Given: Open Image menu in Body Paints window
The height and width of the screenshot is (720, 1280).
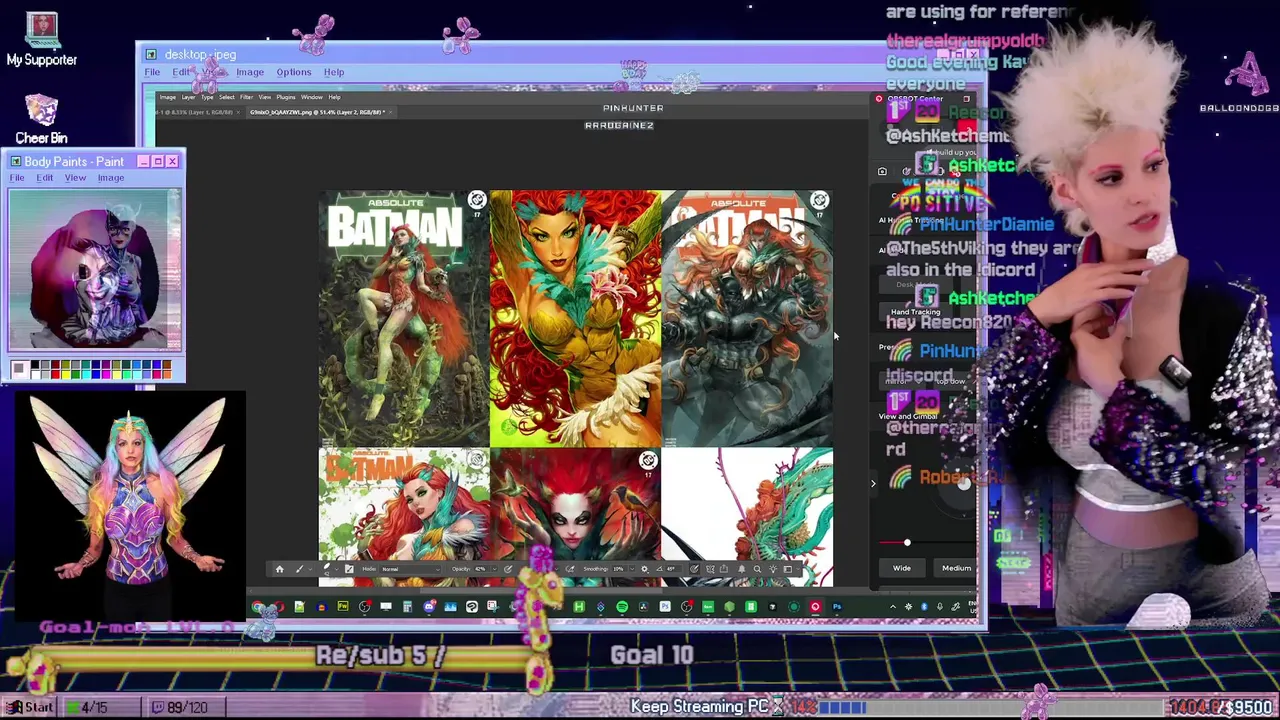Looking at the screenshot, I should coord(111,178).
